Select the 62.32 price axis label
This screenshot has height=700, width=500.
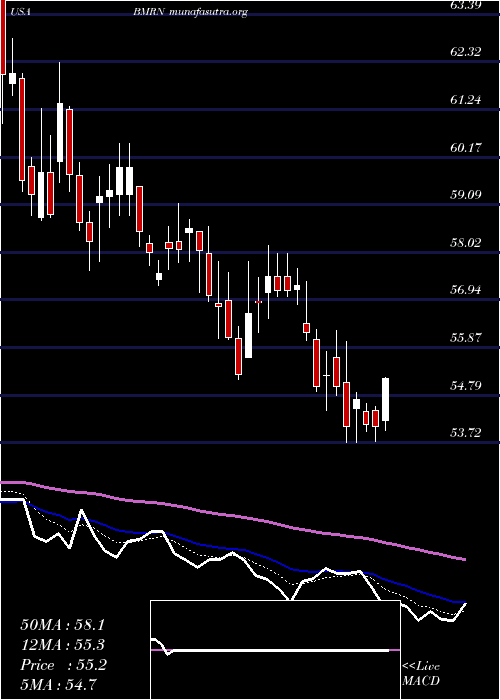tap(465, 52)
